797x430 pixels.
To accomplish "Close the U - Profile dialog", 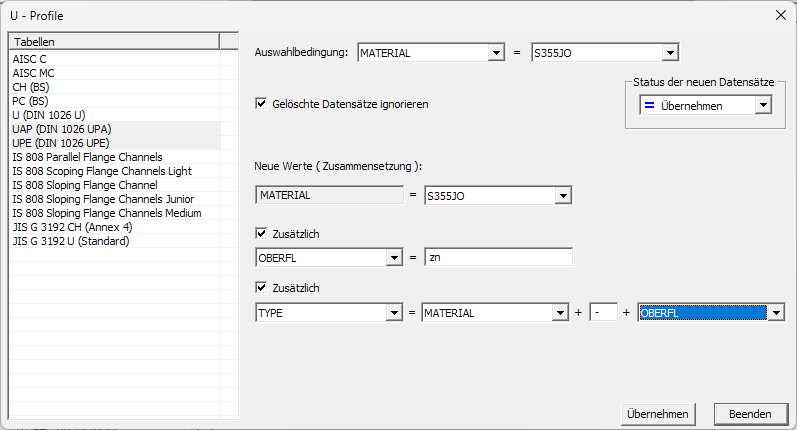I will click(x=781, y=14).
